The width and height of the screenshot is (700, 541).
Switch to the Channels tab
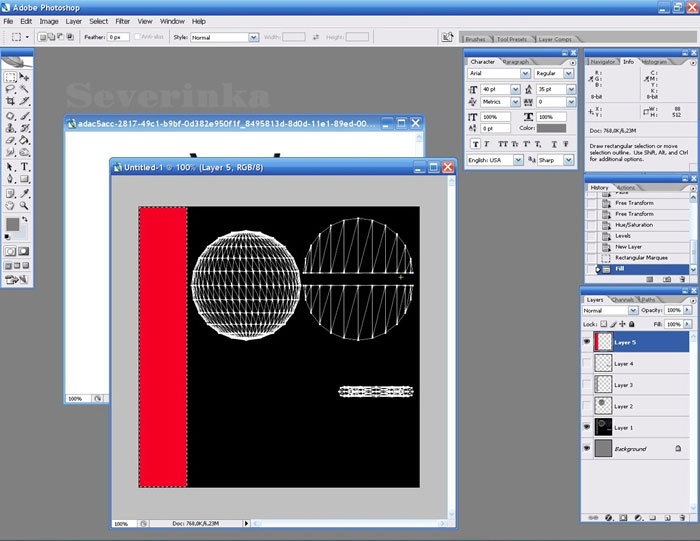[622, 299]
